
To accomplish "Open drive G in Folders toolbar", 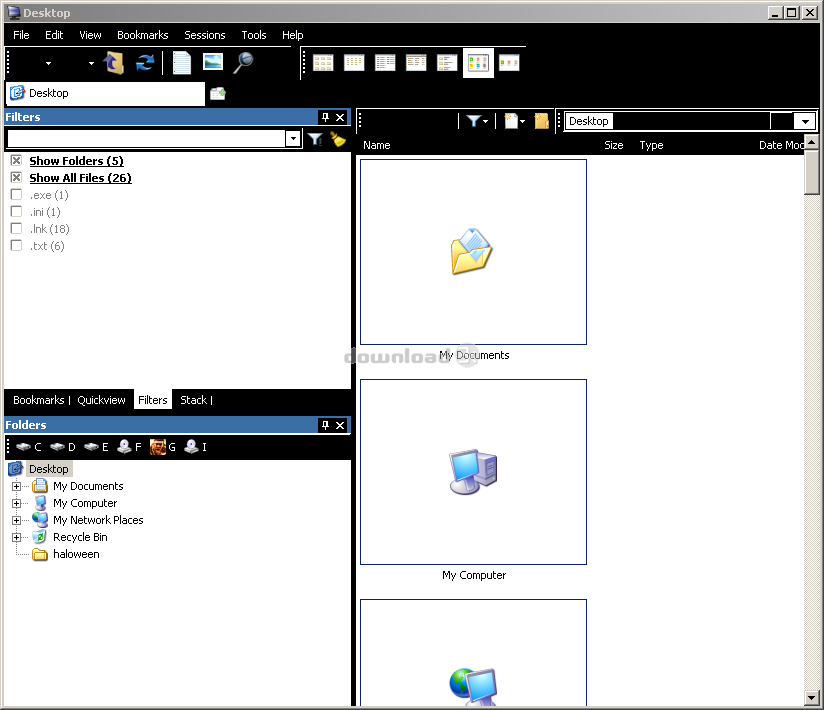I will click(x=162, y=447).
